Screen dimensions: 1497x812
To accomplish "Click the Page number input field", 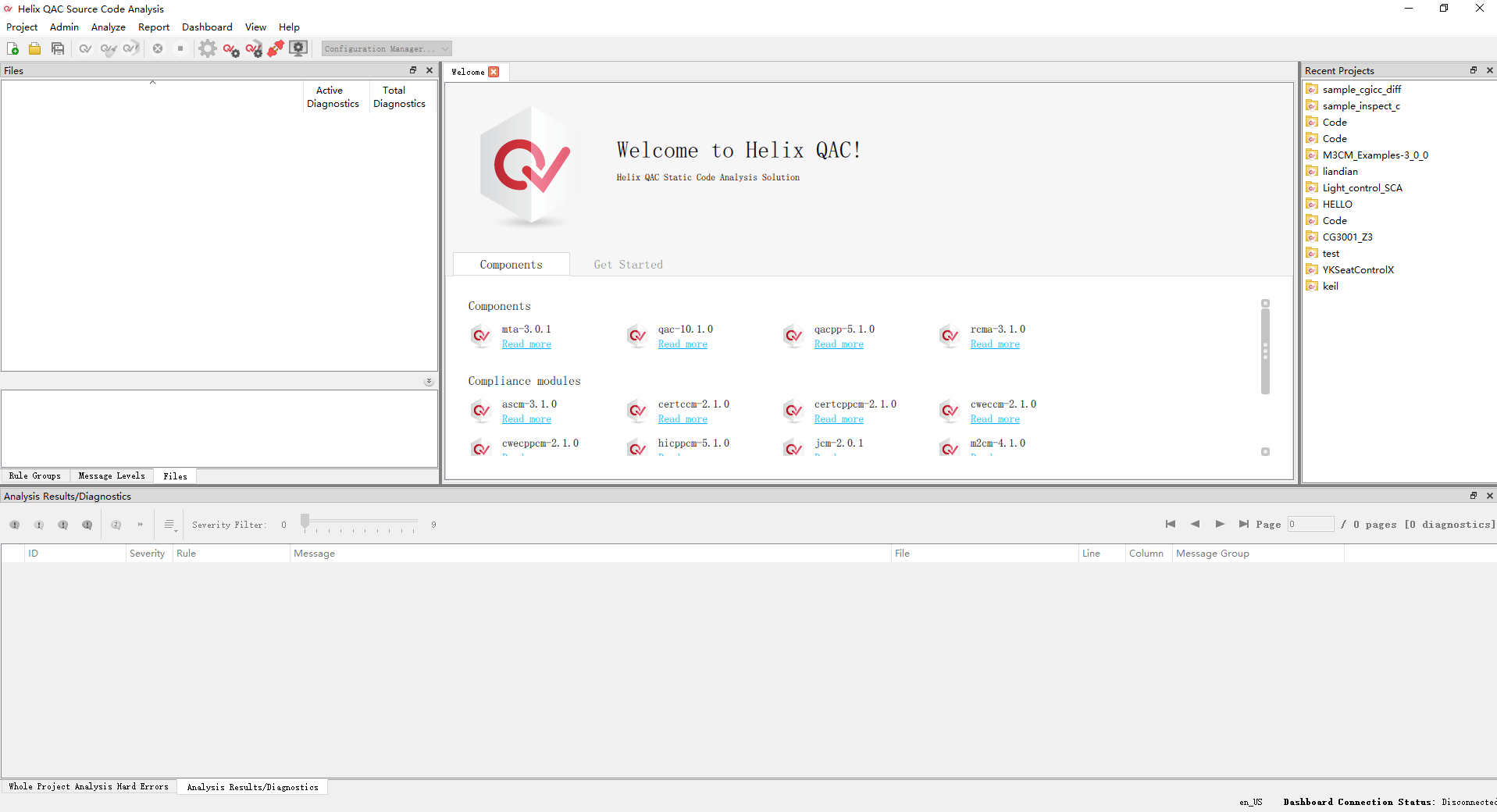I will coord(1310,524).
